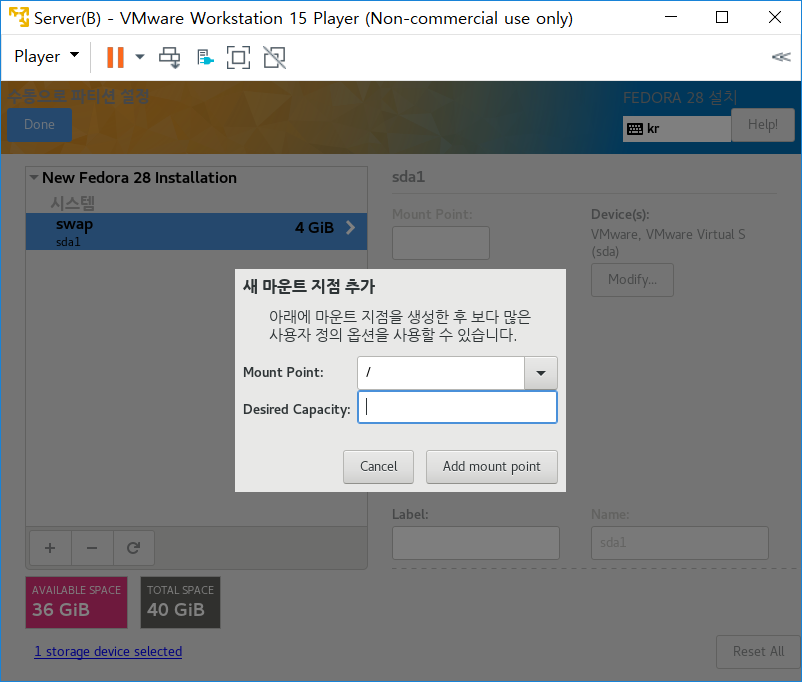The image size is (802, 682).
Task: Click the removable devices toolbar icon
Action: pos(205,57)
